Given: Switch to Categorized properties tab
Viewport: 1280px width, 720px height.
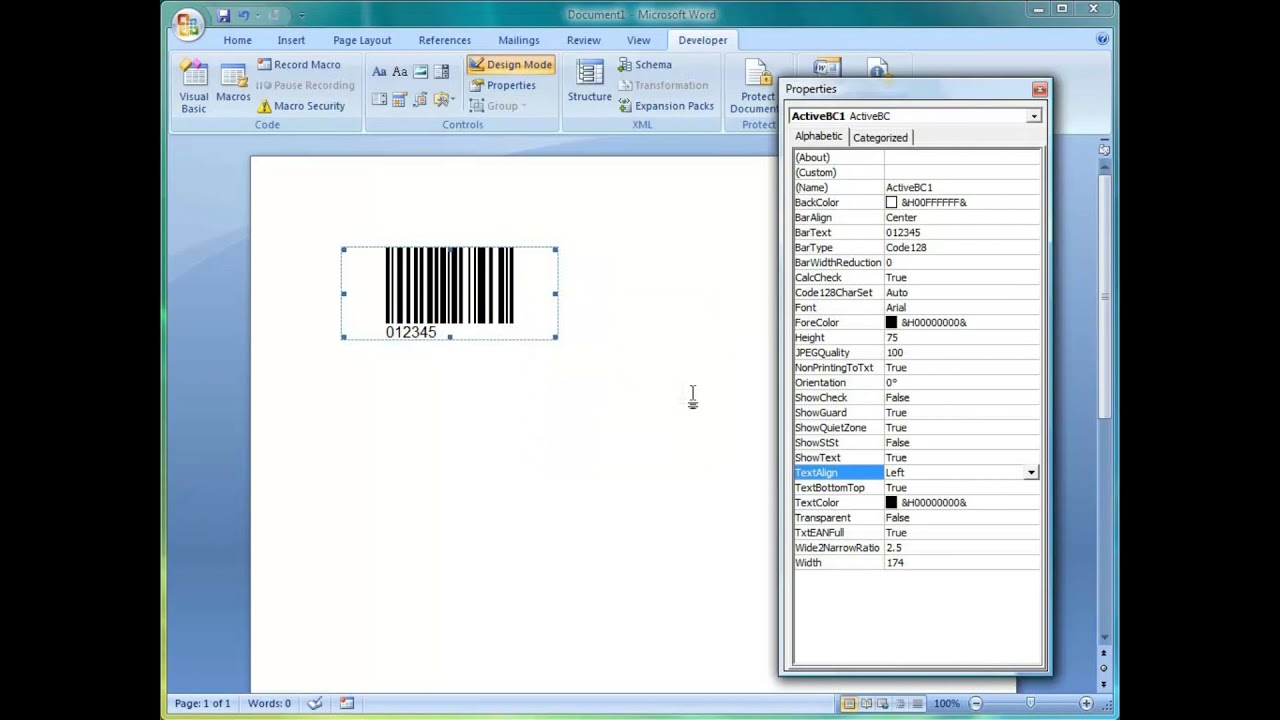Looking at the screenshot, I should point(880,138).
